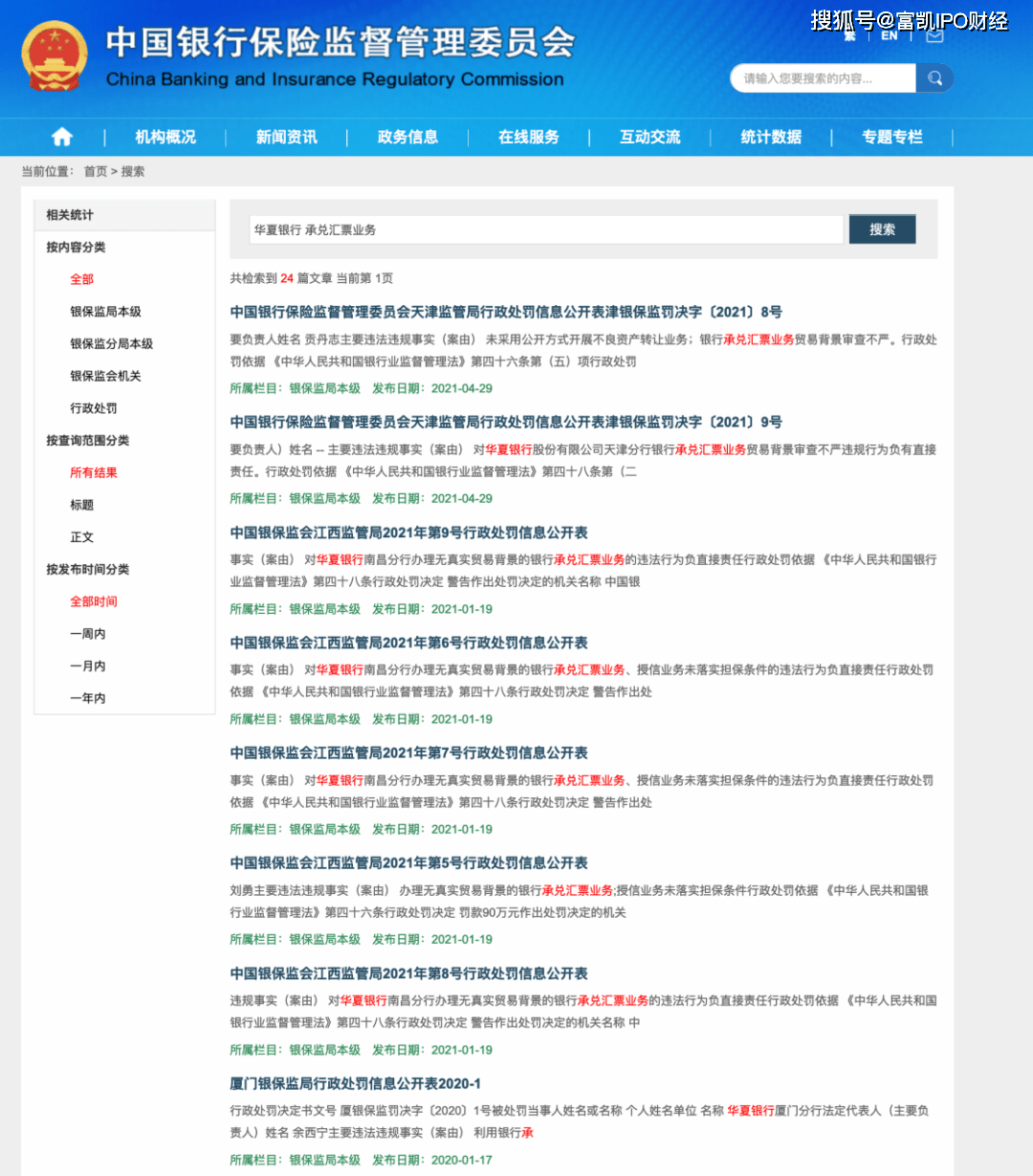
Task: Restrict search scope to 标题
Action: click(81, 505)
